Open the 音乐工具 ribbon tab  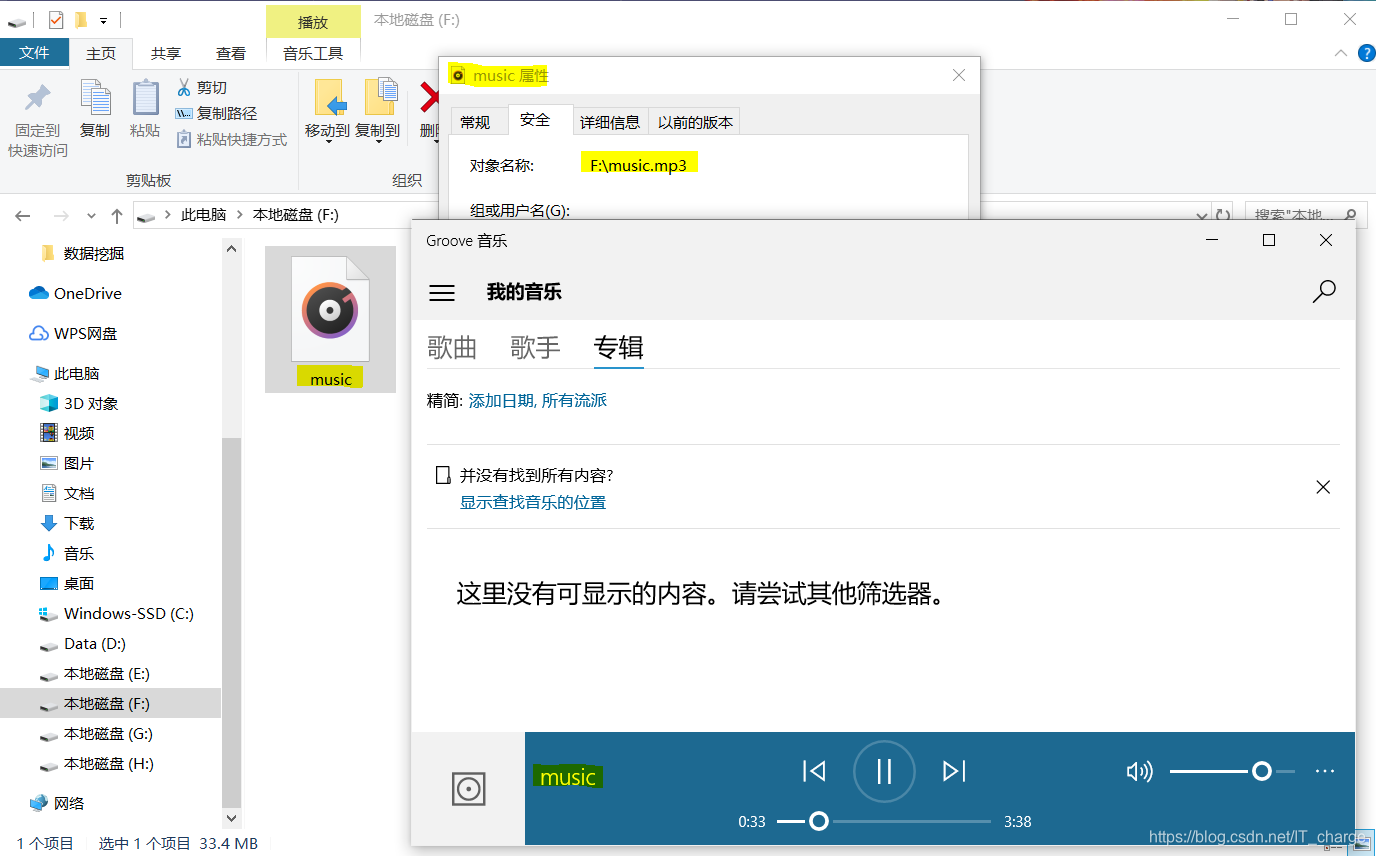pyautogui.click(x=313, y=53)
